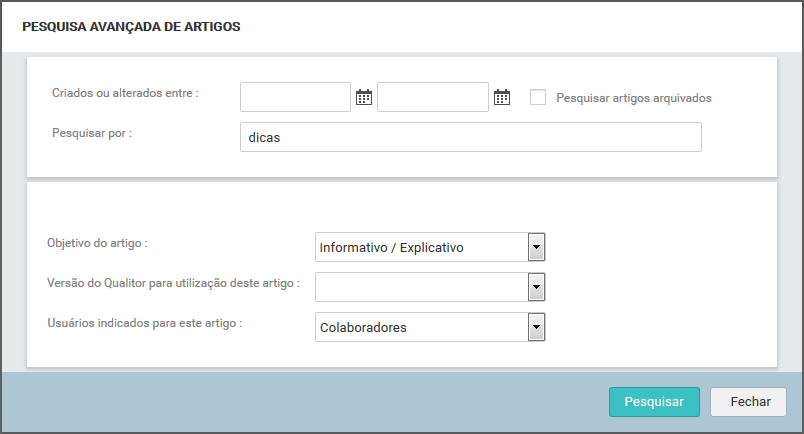
Task: Click the start date input field
Action: pos(295,97)
